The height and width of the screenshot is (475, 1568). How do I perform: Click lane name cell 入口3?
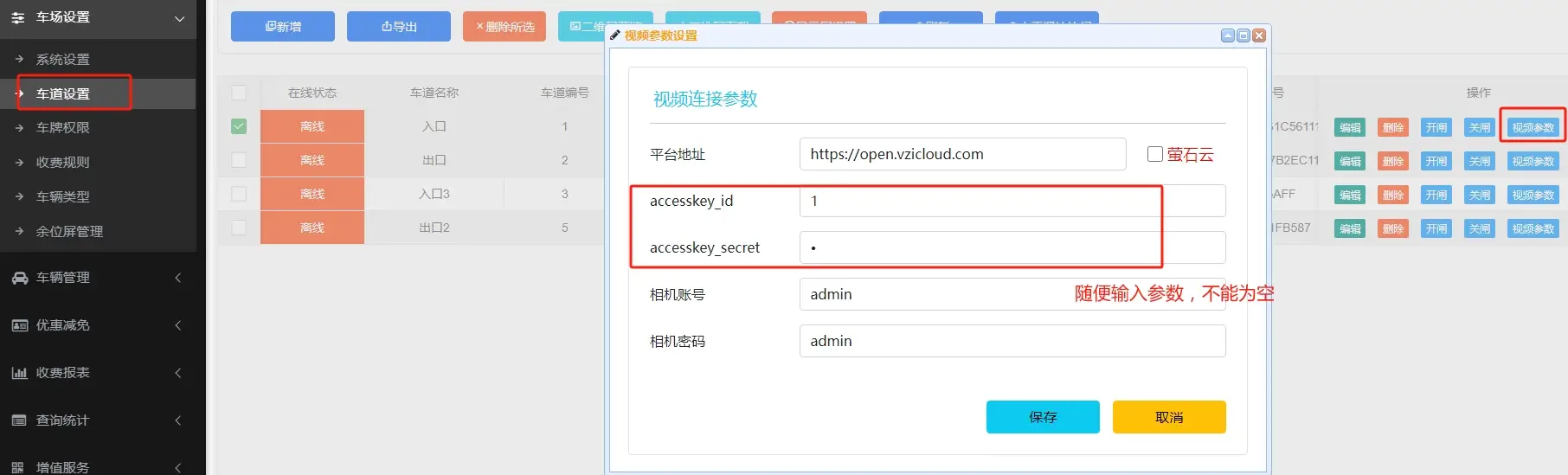[434, 194]
